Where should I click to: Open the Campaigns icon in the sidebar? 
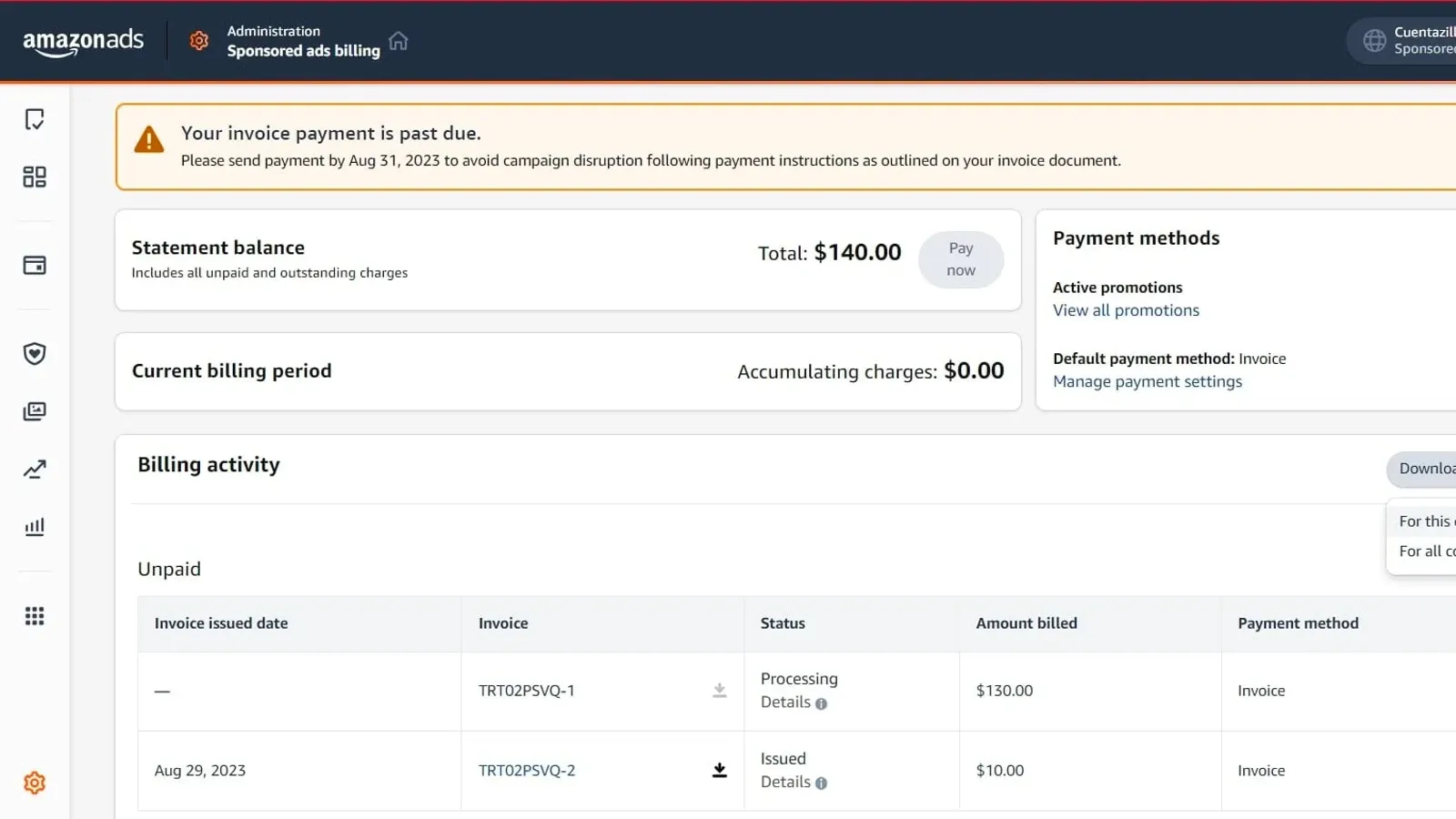tap(34, 119)
